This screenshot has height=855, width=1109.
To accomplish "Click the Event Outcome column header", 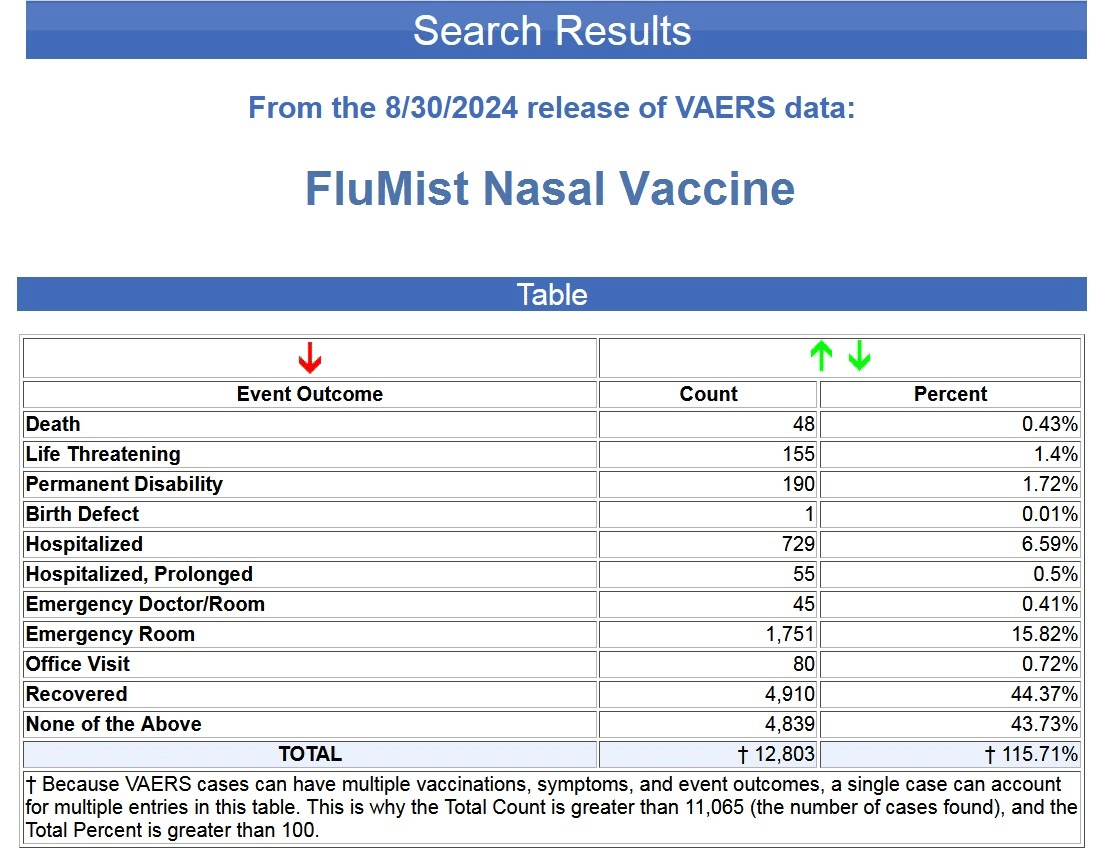I will click(x=310, y=394).
